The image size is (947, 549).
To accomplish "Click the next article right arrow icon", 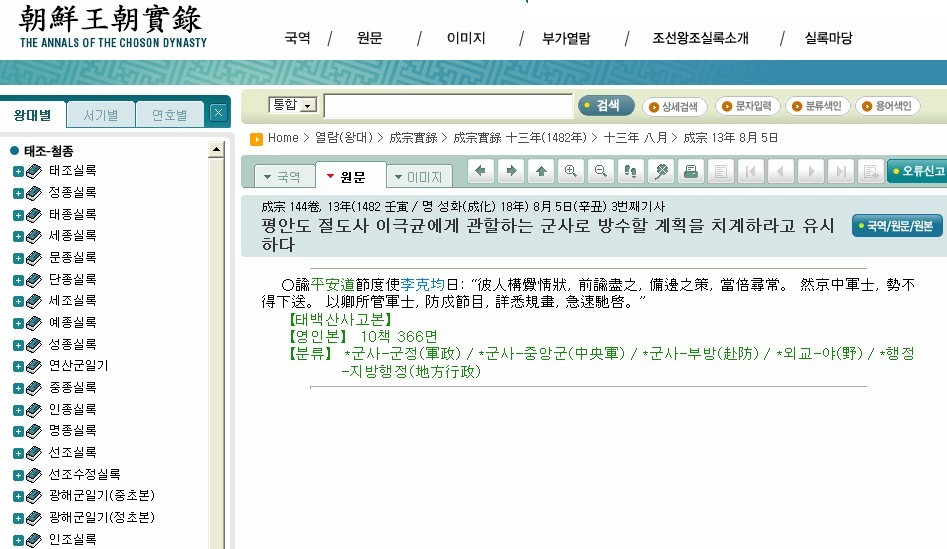I will (x=511, y=172).
